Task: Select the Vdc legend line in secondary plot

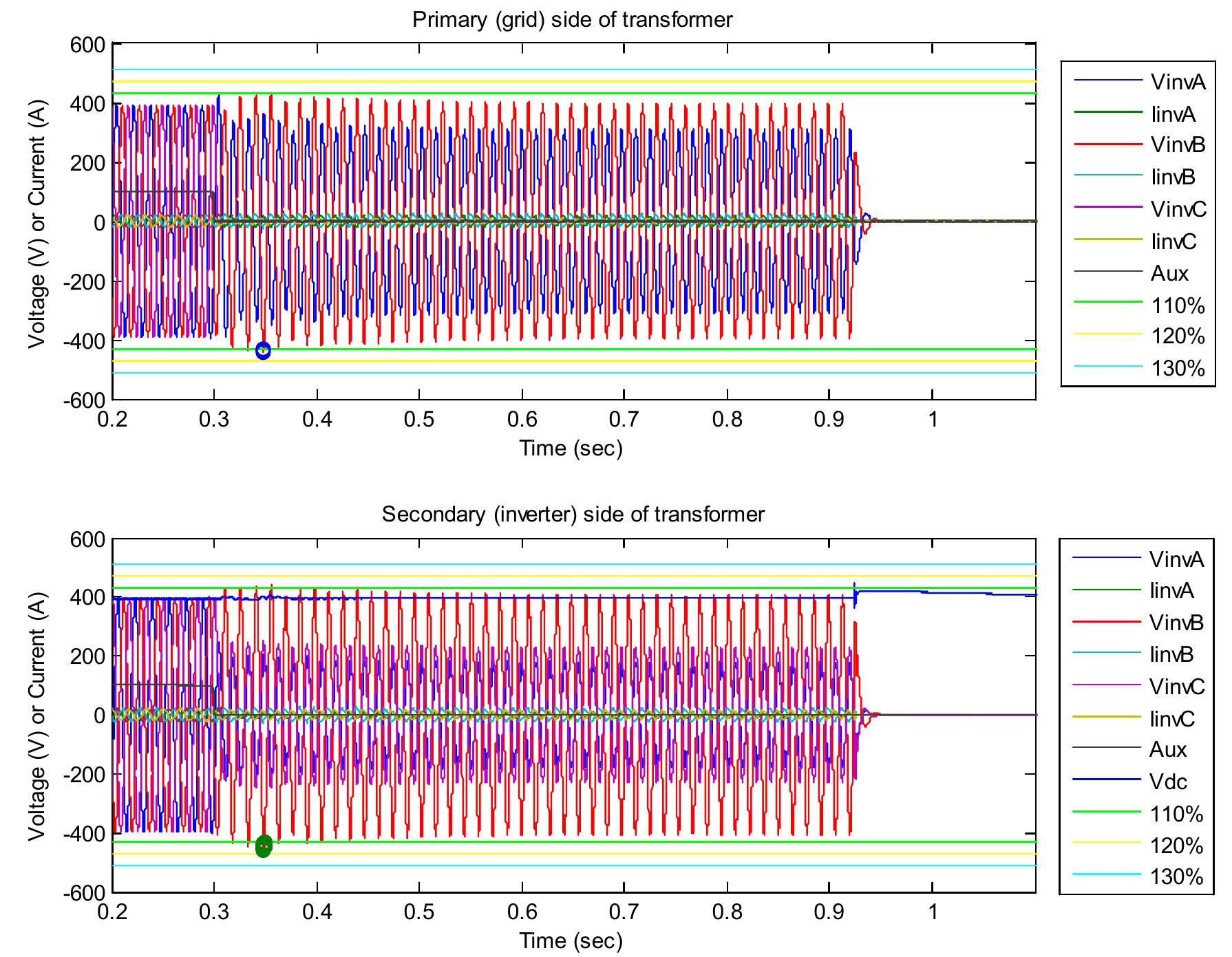Action: (x=1108, y=777)
